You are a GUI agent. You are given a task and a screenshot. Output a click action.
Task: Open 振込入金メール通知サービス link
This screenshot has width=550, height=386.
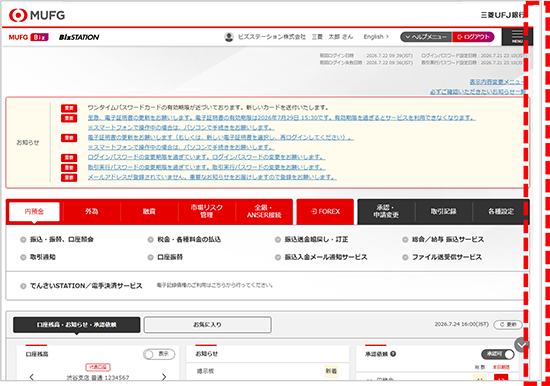(x=326, y=257)
